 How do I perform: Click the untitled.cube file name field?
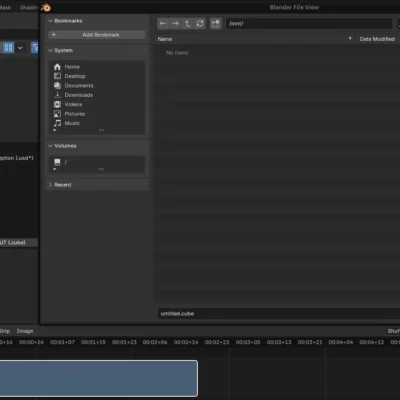point(279,314)
